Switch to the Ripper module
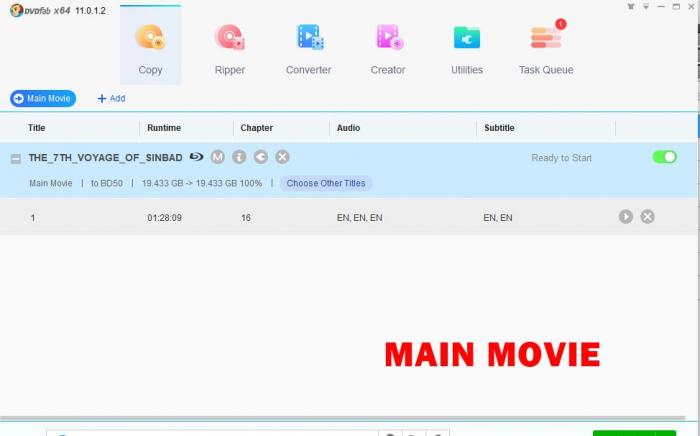 click(x=229, y=50)
